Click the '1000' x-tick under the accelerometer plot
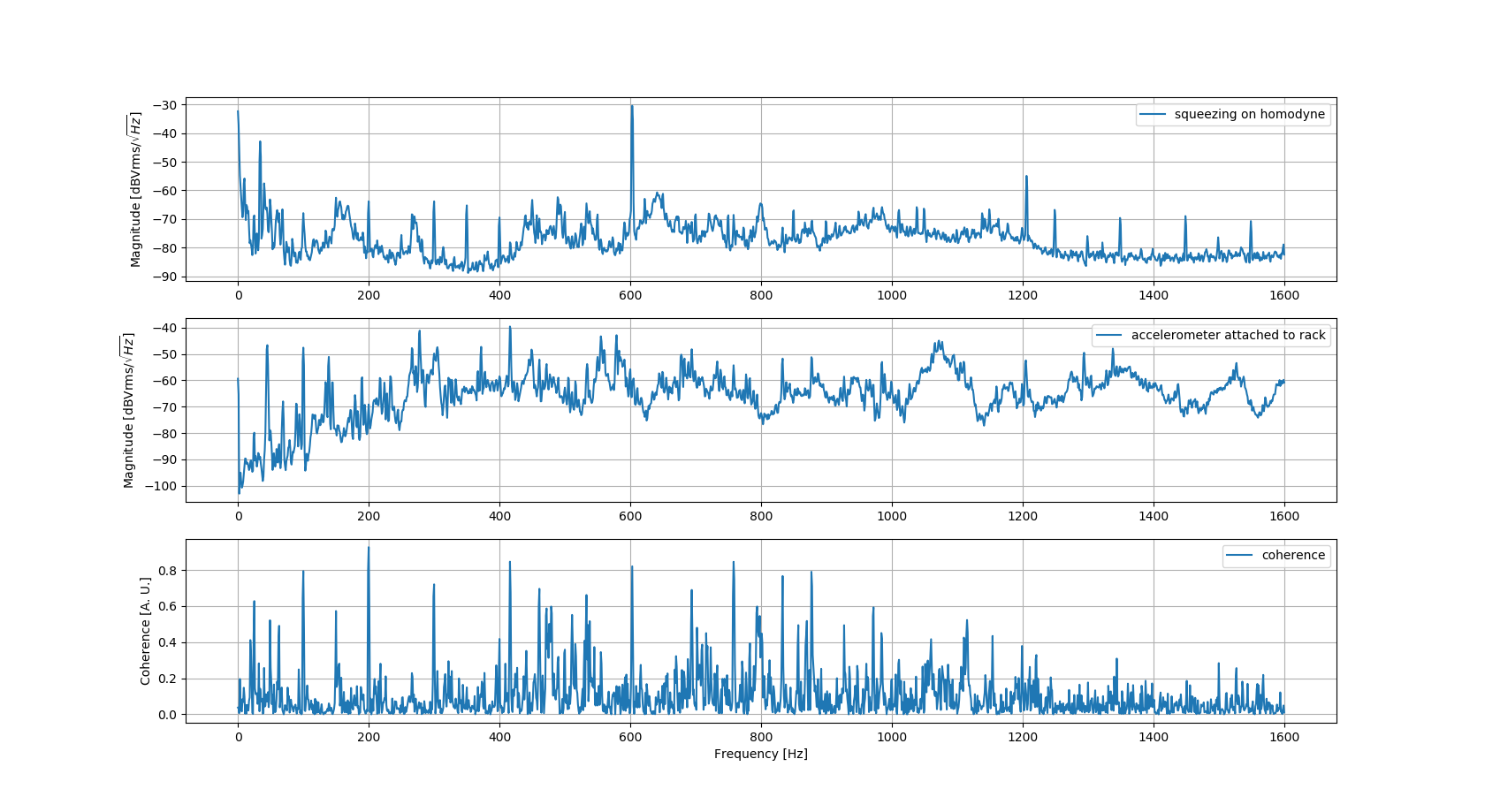This screenshot has width=1485, height=812. [892, 516]
